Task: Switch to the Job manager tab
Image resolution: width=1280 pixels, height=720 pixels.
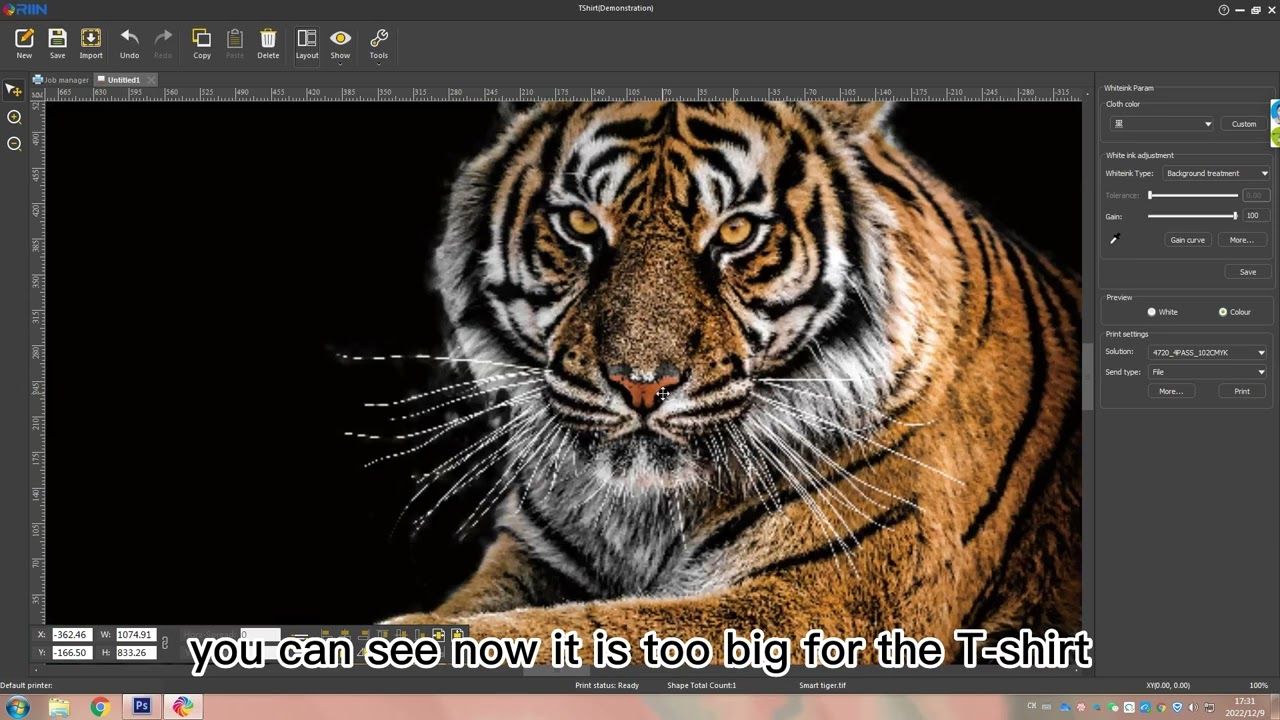Action: click(x=63, y=80)
